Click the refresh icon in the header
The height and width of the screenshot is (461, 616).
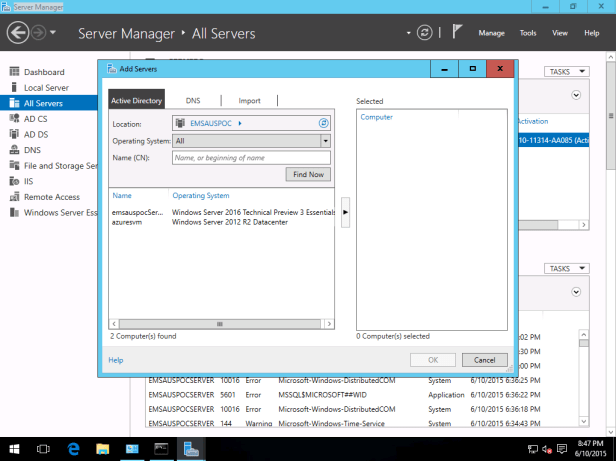click(425, 33)
